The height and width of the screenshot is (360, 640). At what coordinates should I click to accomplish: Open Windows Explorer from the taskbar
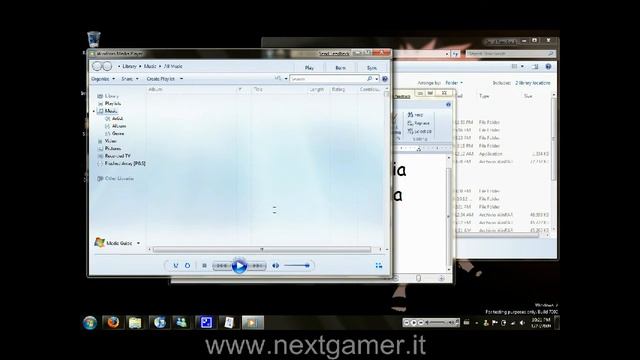(x=136, y=322)
